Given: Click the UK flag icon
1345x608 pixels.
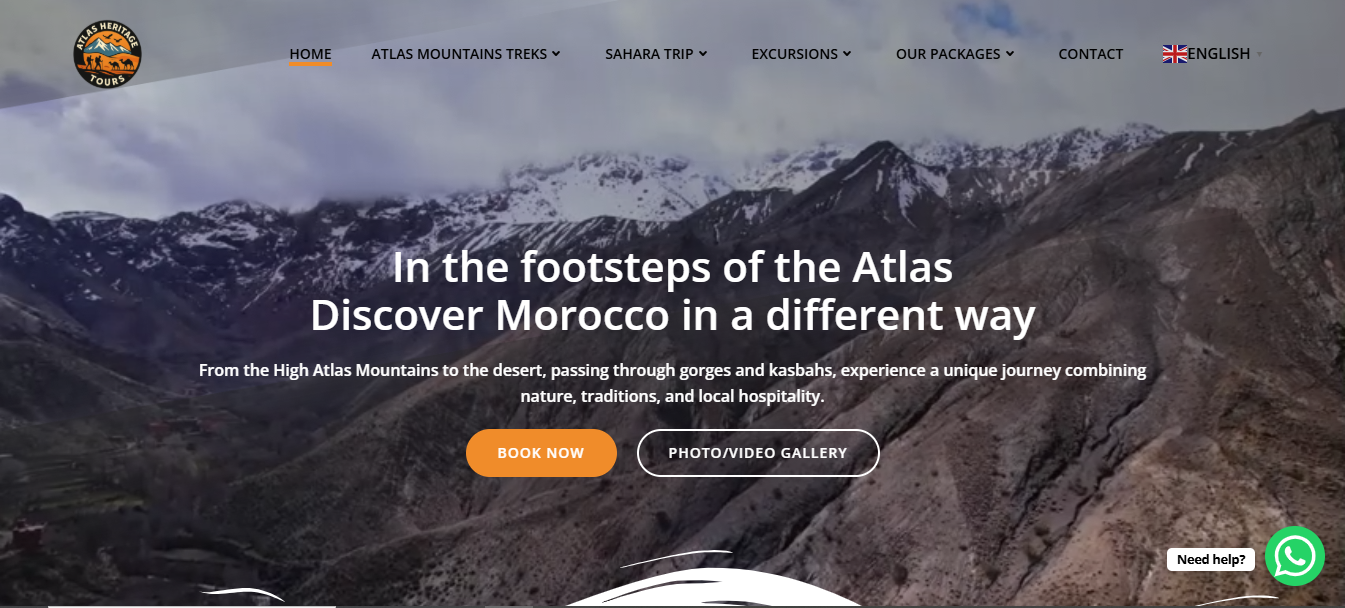Looking at the screenshot, I should 1174,54.
